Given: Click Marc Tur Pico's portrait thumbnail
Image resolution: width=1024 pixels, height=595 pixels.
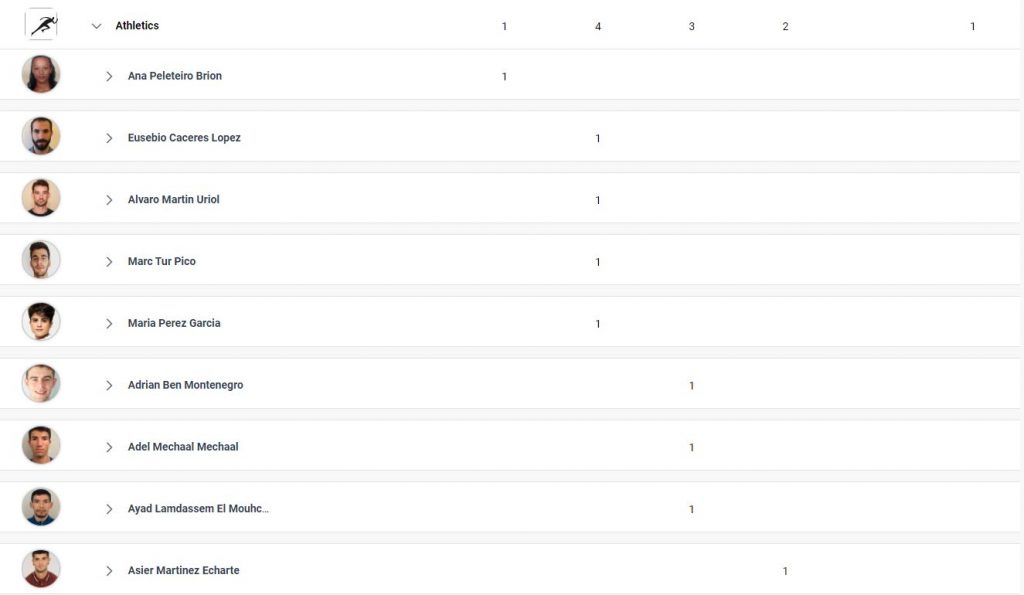Looking at the screenshot, I should click(41, 259).
